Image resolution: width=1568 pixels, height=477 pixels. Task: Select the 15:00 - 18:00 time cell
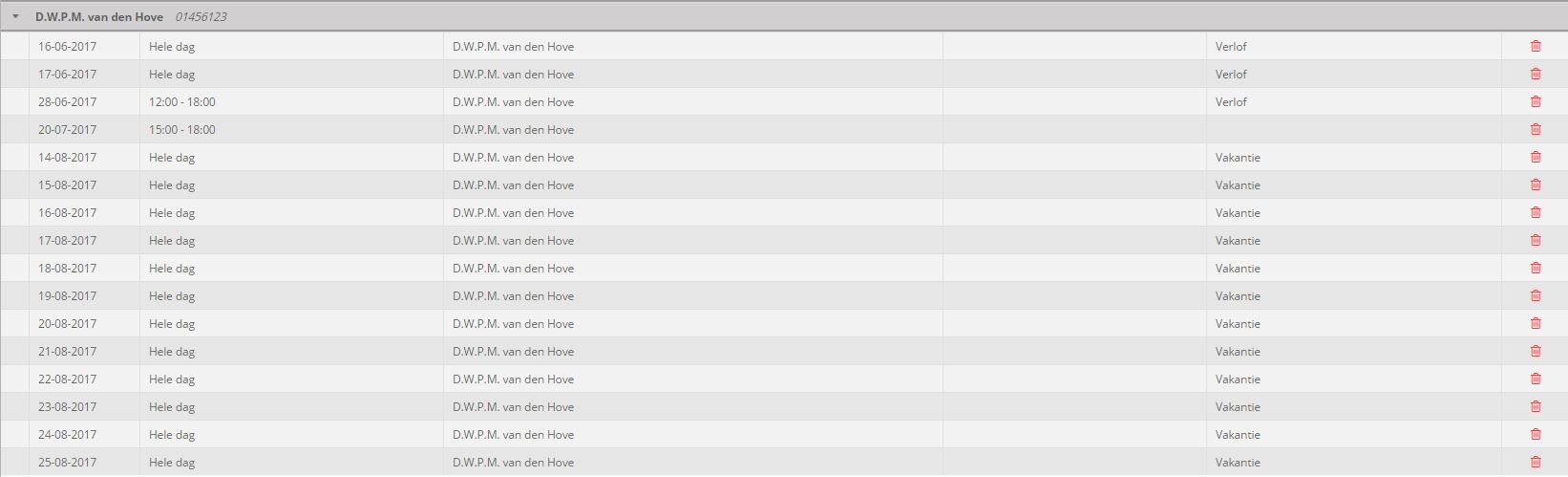(291, 129)
